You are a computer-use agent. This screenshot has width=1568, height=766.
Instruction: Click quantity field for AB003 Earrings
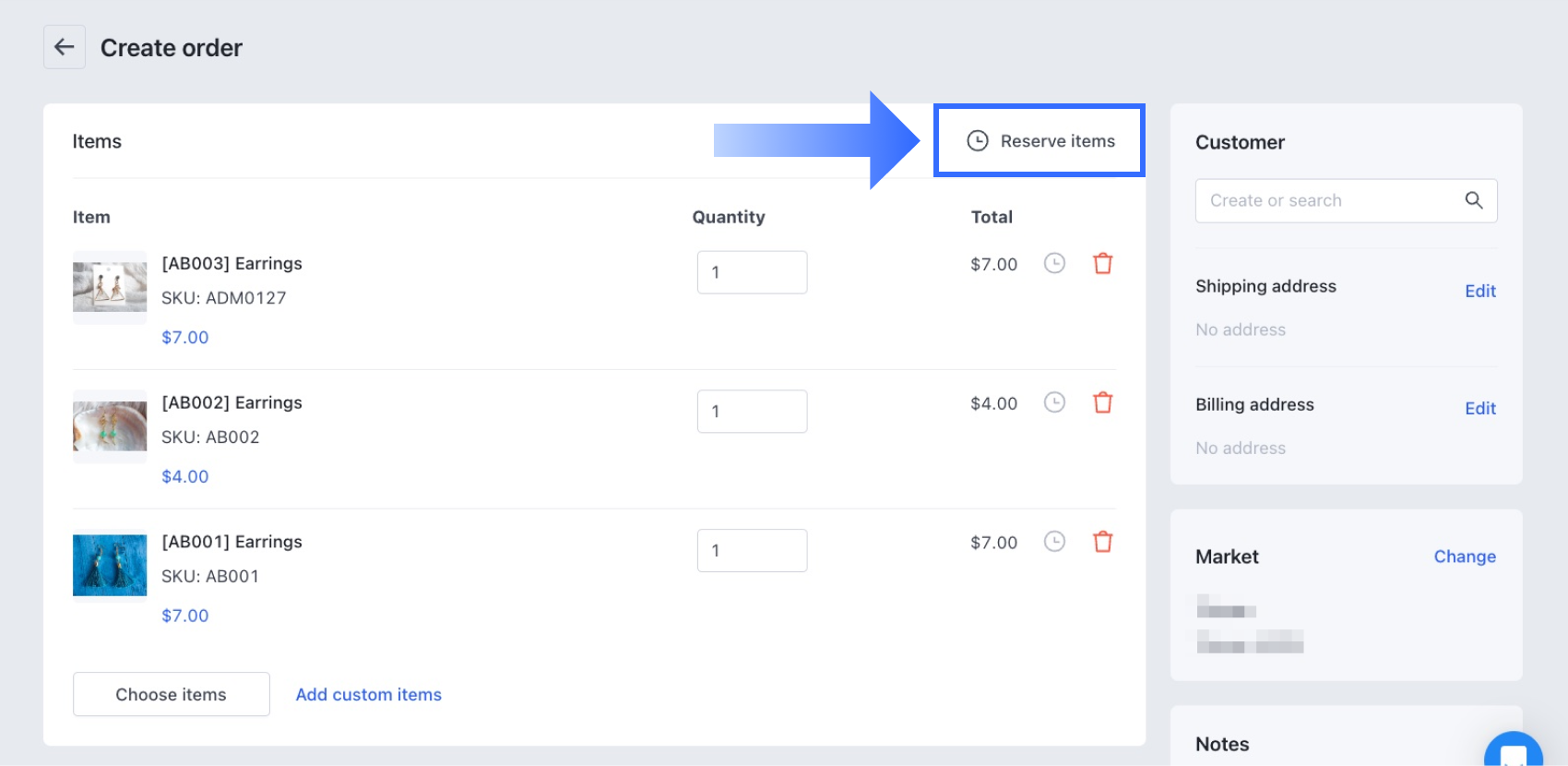(x=752, y=272)
